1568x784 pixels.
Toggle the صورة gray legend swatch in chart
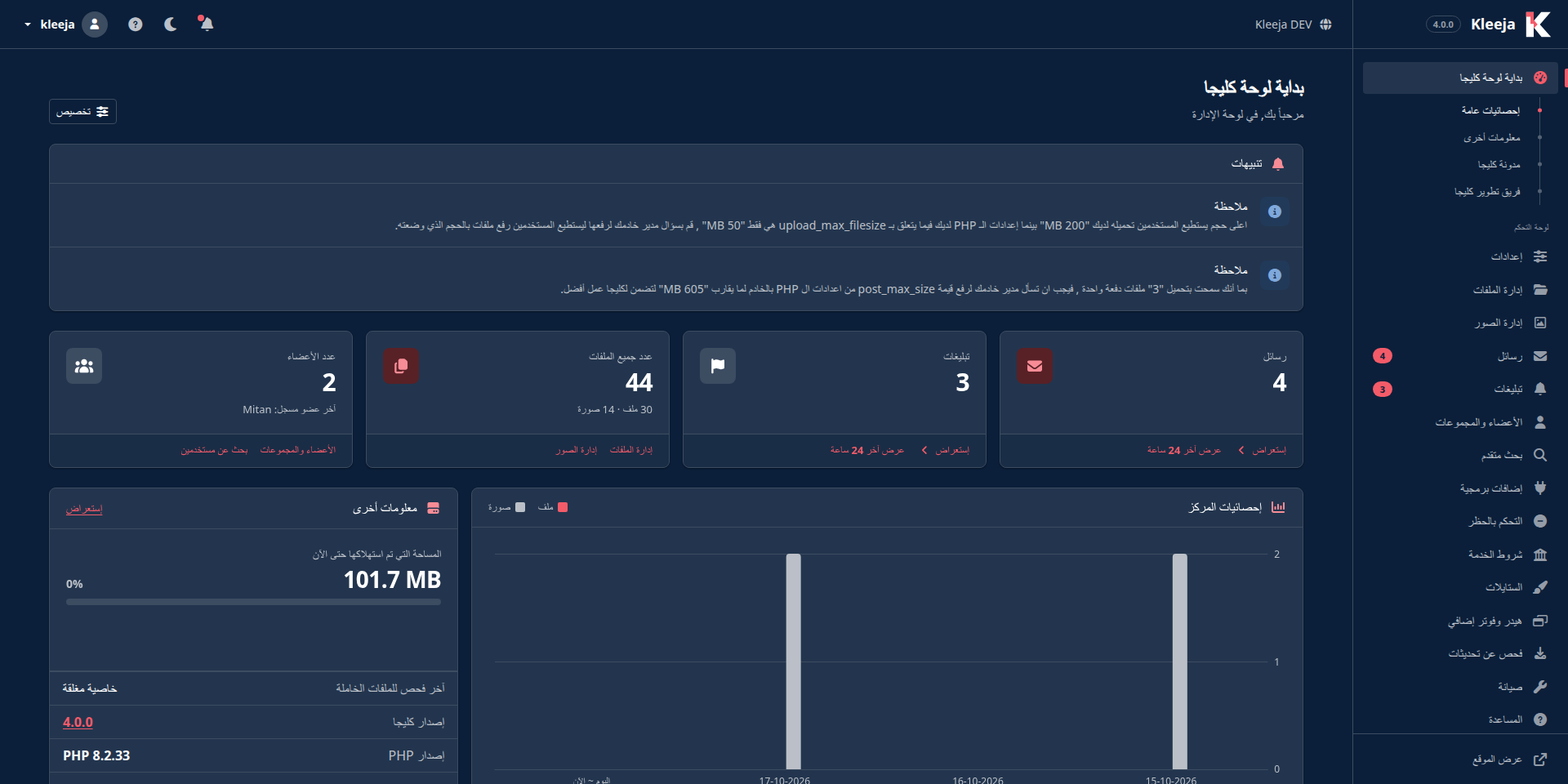(x=520, y=507)
